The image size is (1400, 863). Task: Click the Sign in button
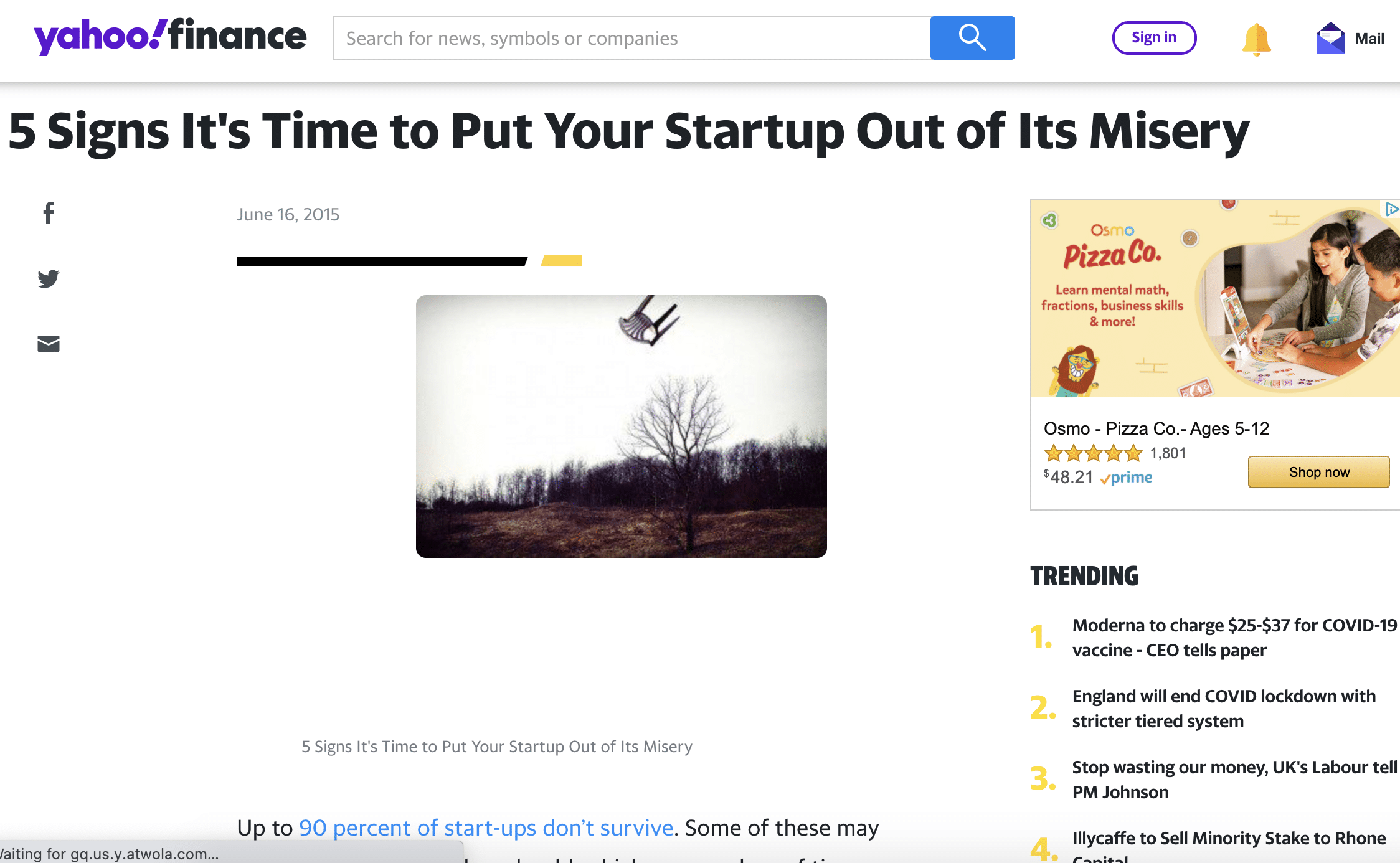pos(1154,38)
